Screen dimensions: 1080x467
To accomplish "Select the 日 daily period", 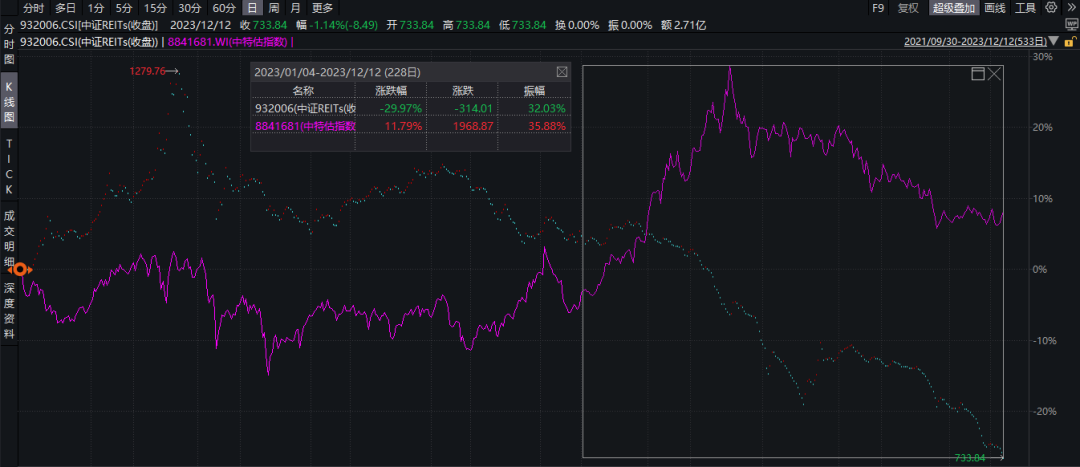I will [x=253, y=8].
